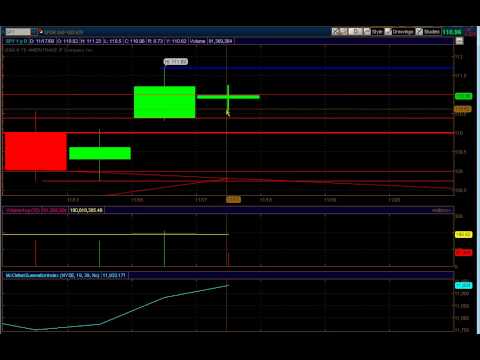
Task: Click the McClellan Summation Index study header
Action: coord(53,276)
